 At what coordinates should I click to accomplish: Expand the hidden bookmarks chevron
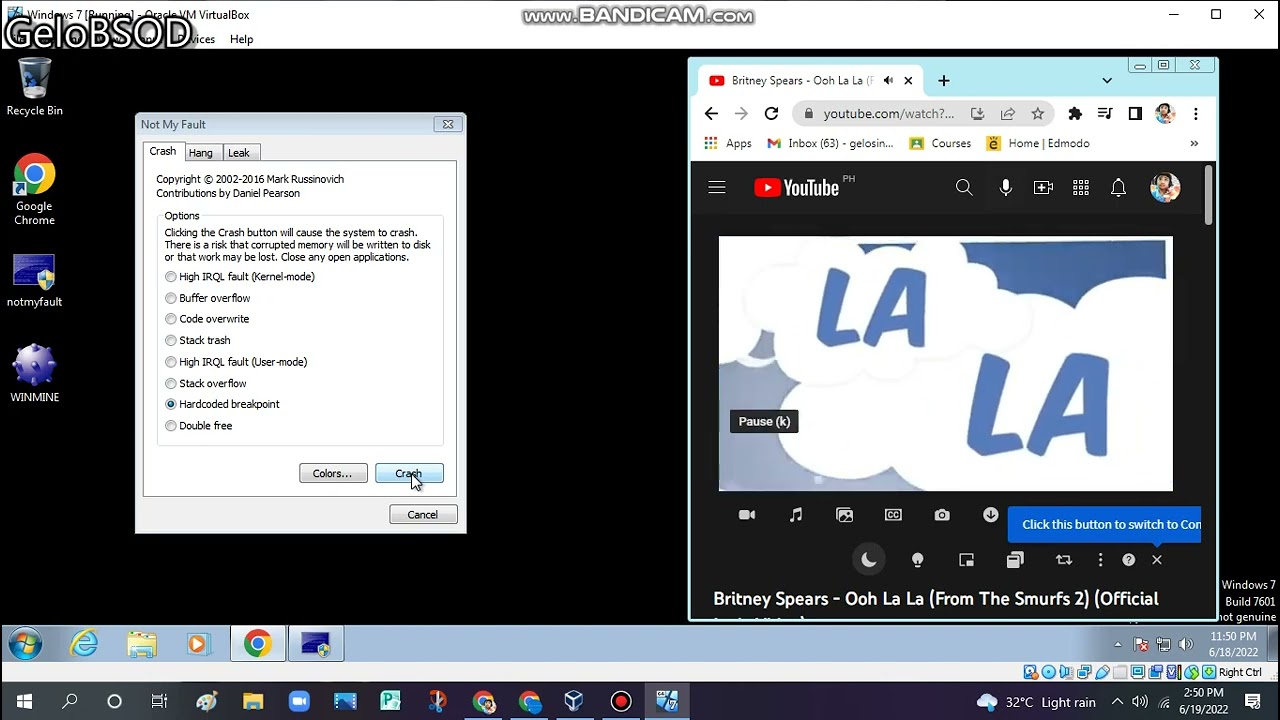(1194, 143)
